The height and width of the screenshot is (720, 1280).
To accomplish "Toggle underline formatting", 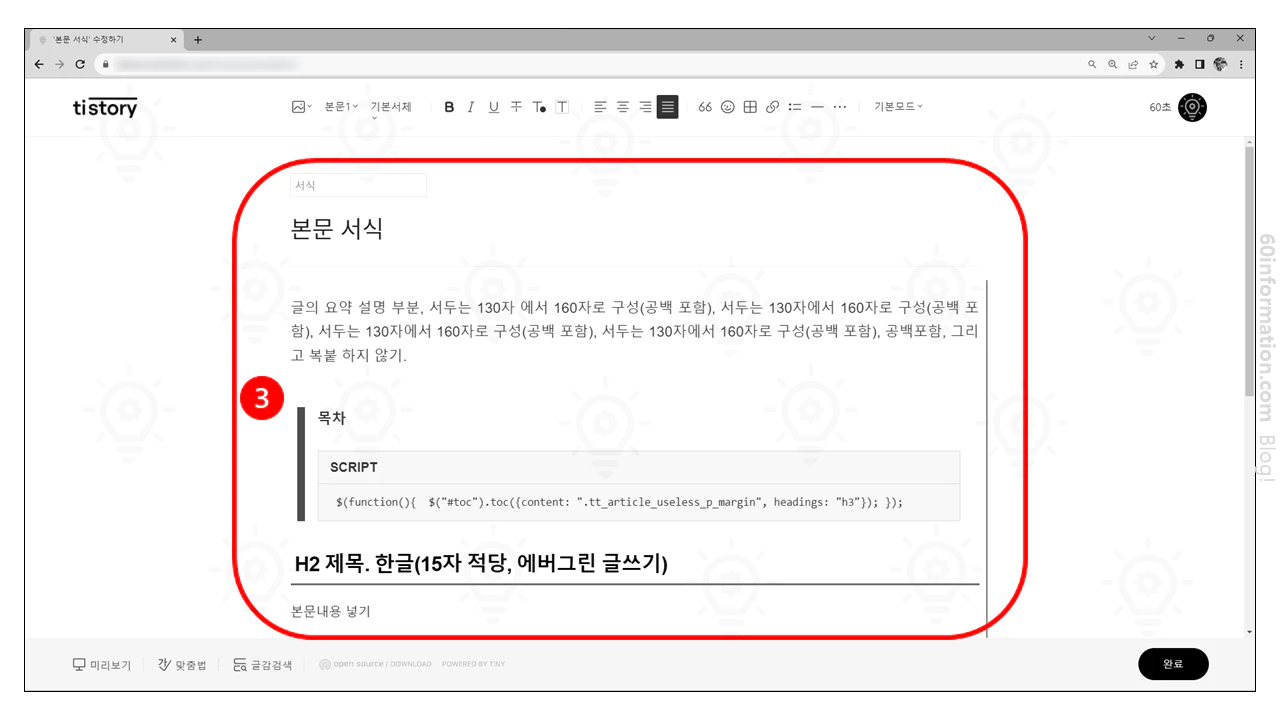I will (x=493, y=107).
